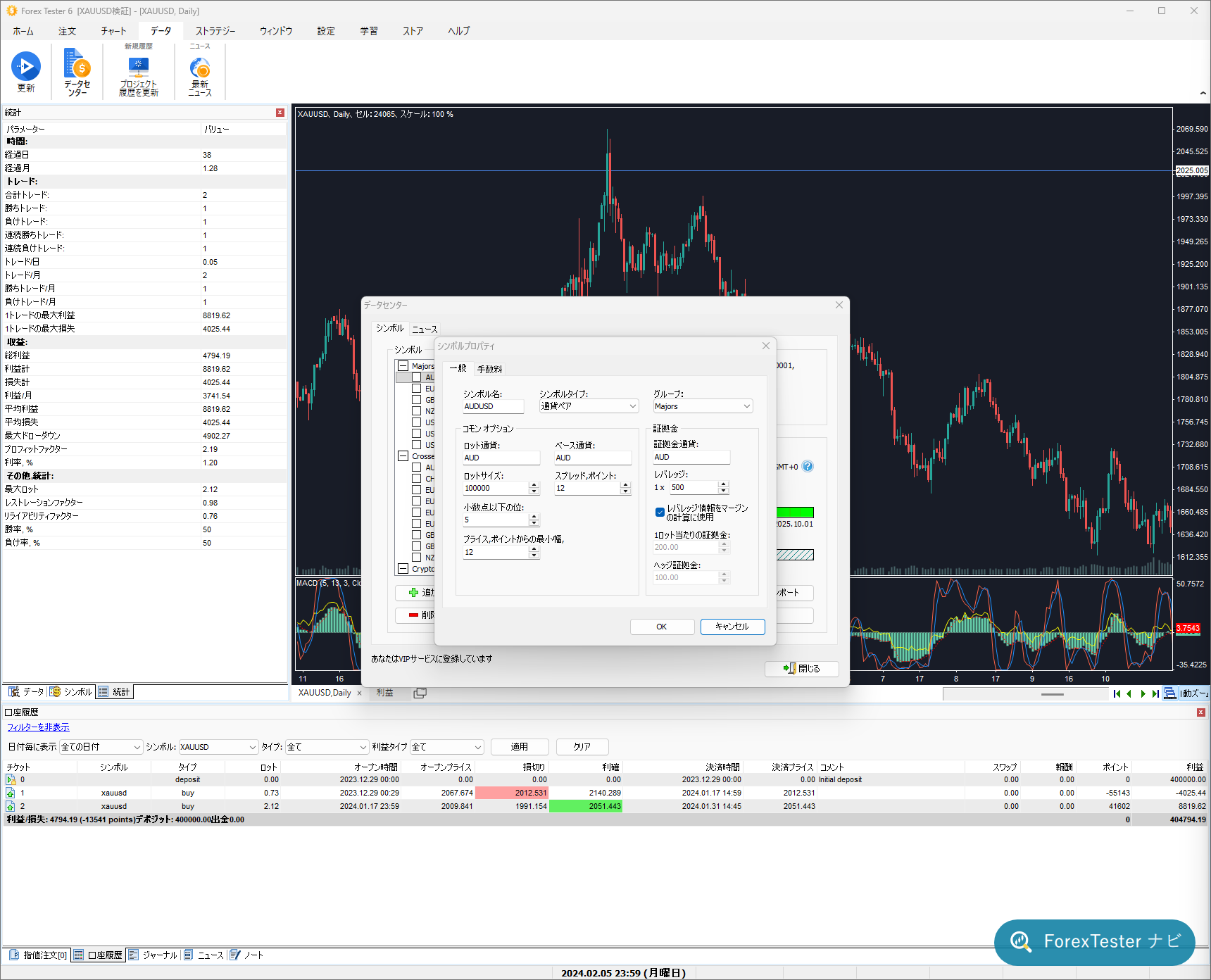Open the 利益タイプ filter dropdown
This screenshot has width=1211, height=980.
pyautogui.click(x=447, y=747)
